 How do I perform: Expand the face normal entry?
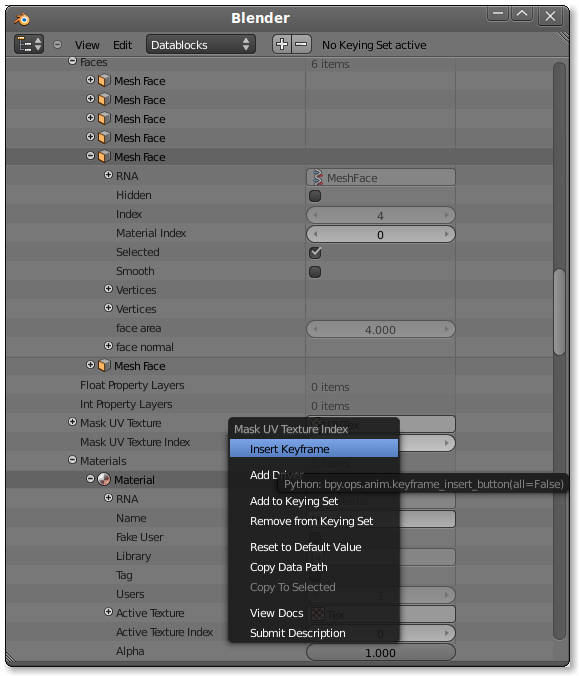108,346
